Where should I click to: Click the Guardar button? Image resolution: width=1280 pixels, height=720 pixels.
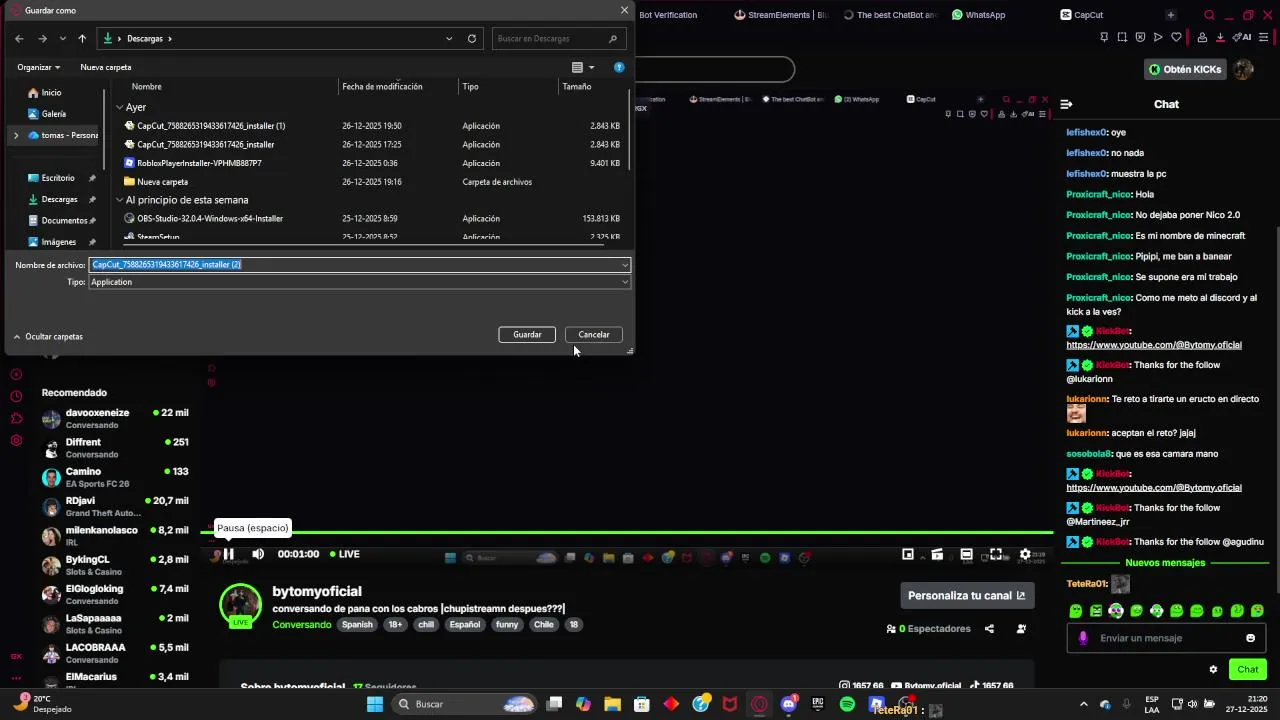pyautogui.click(x=527, y=335)
